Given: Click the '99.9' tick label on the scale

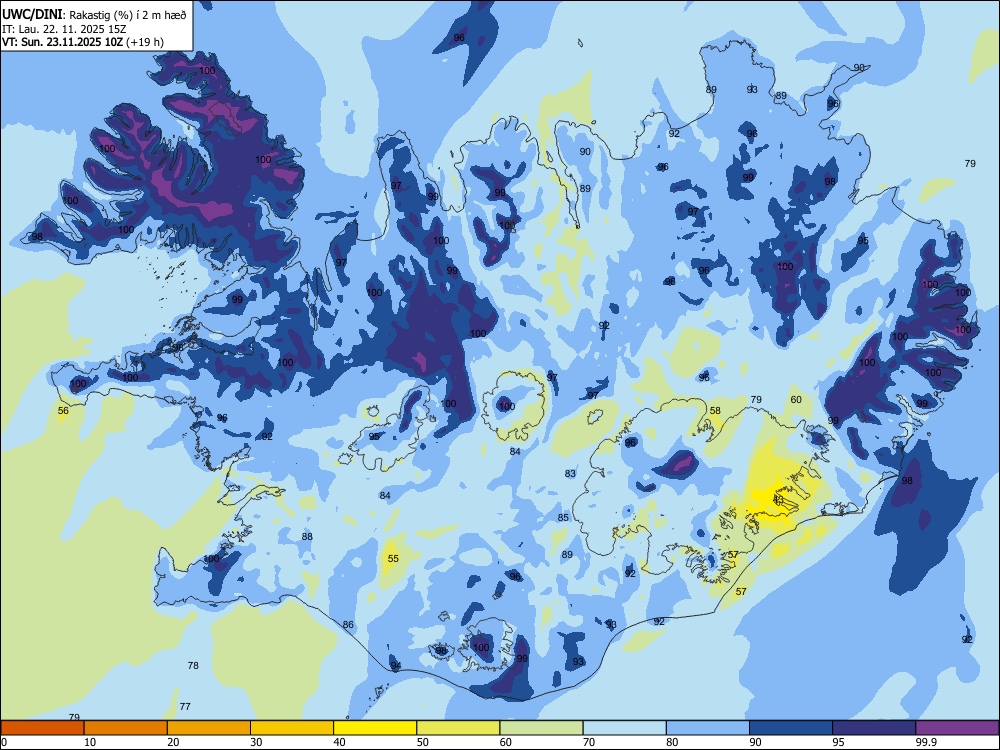Looking at the screenshot, I should [x=925, y=742].
